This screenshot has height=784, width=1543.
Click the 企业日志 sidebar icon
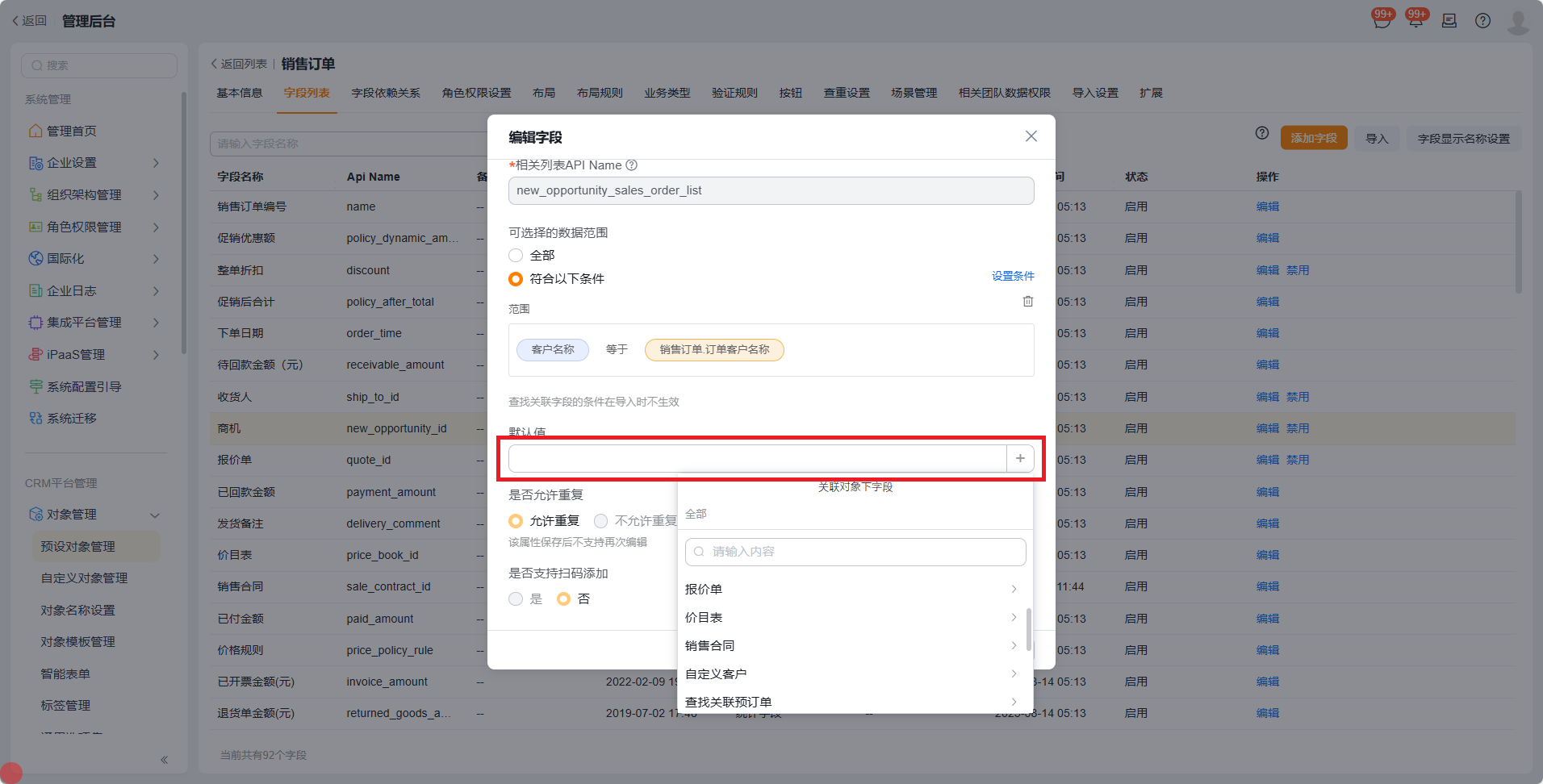tap(36, 290)
